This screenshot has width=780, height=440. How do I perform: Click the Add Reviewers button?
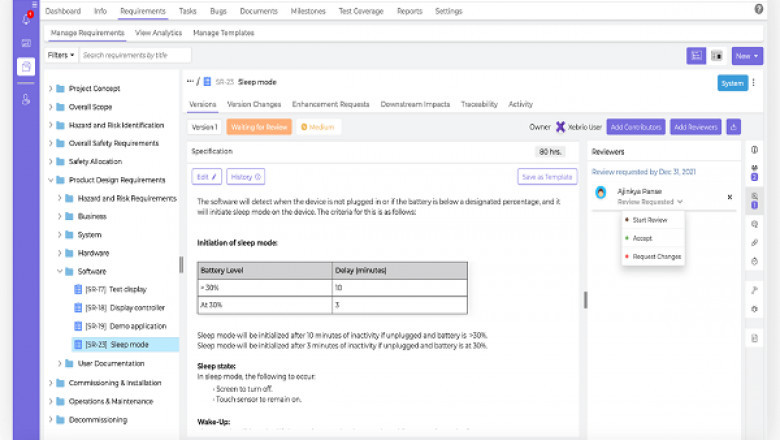pyautogui.click(x=695, y=127)
